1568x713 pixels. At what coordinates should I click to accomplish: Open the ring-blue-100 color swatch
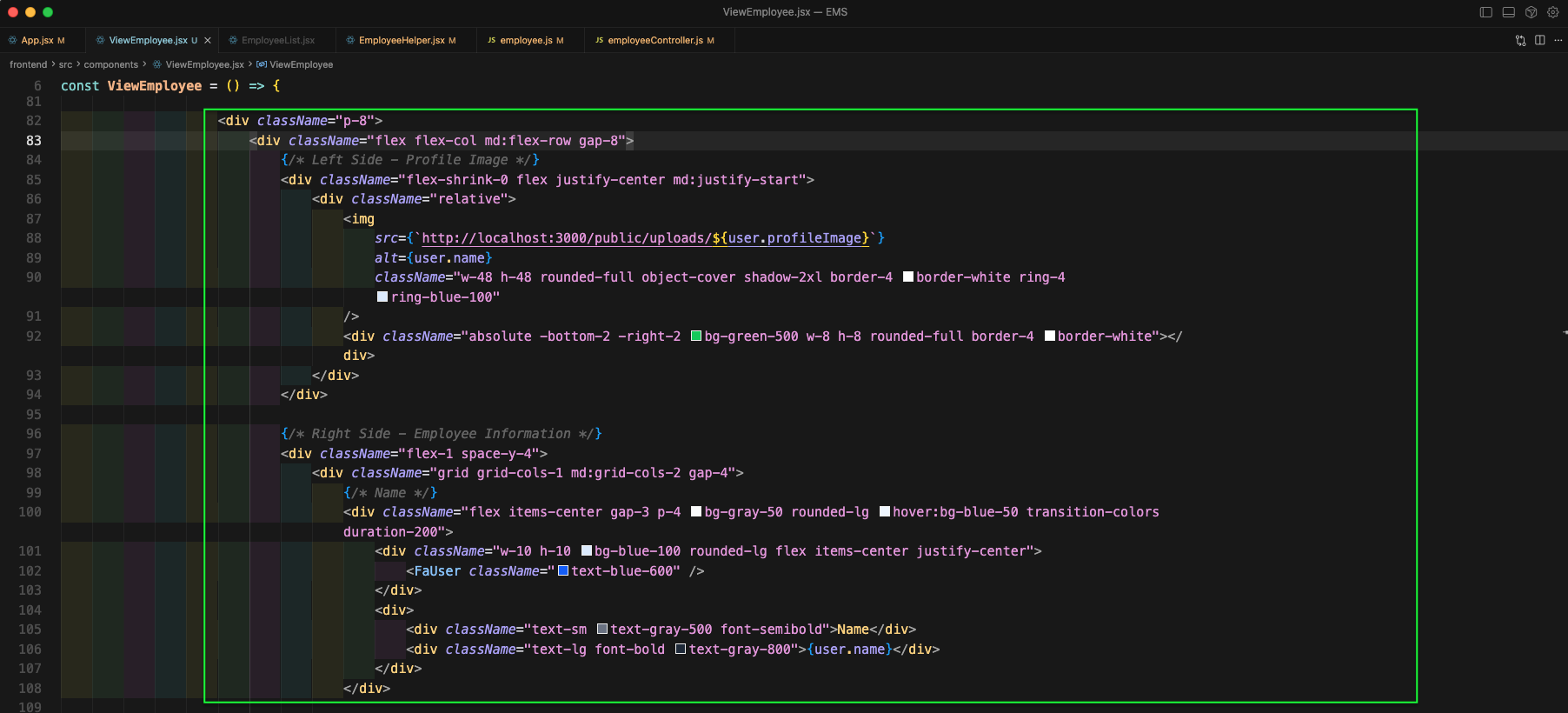(x=382, y=297)
